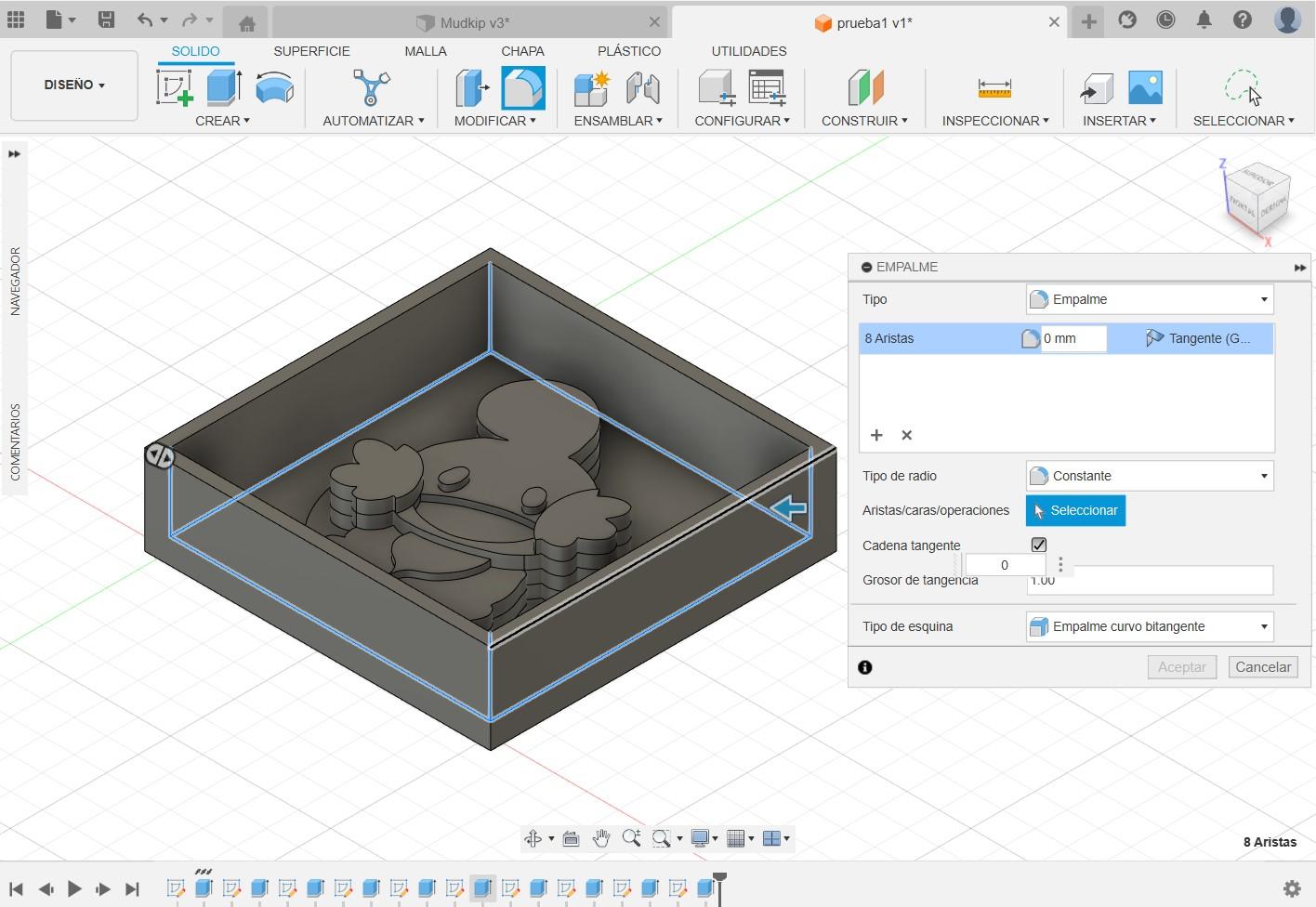
Task: Open the Tangente continuity dropdown in edge row
Action: point(1198,338)
